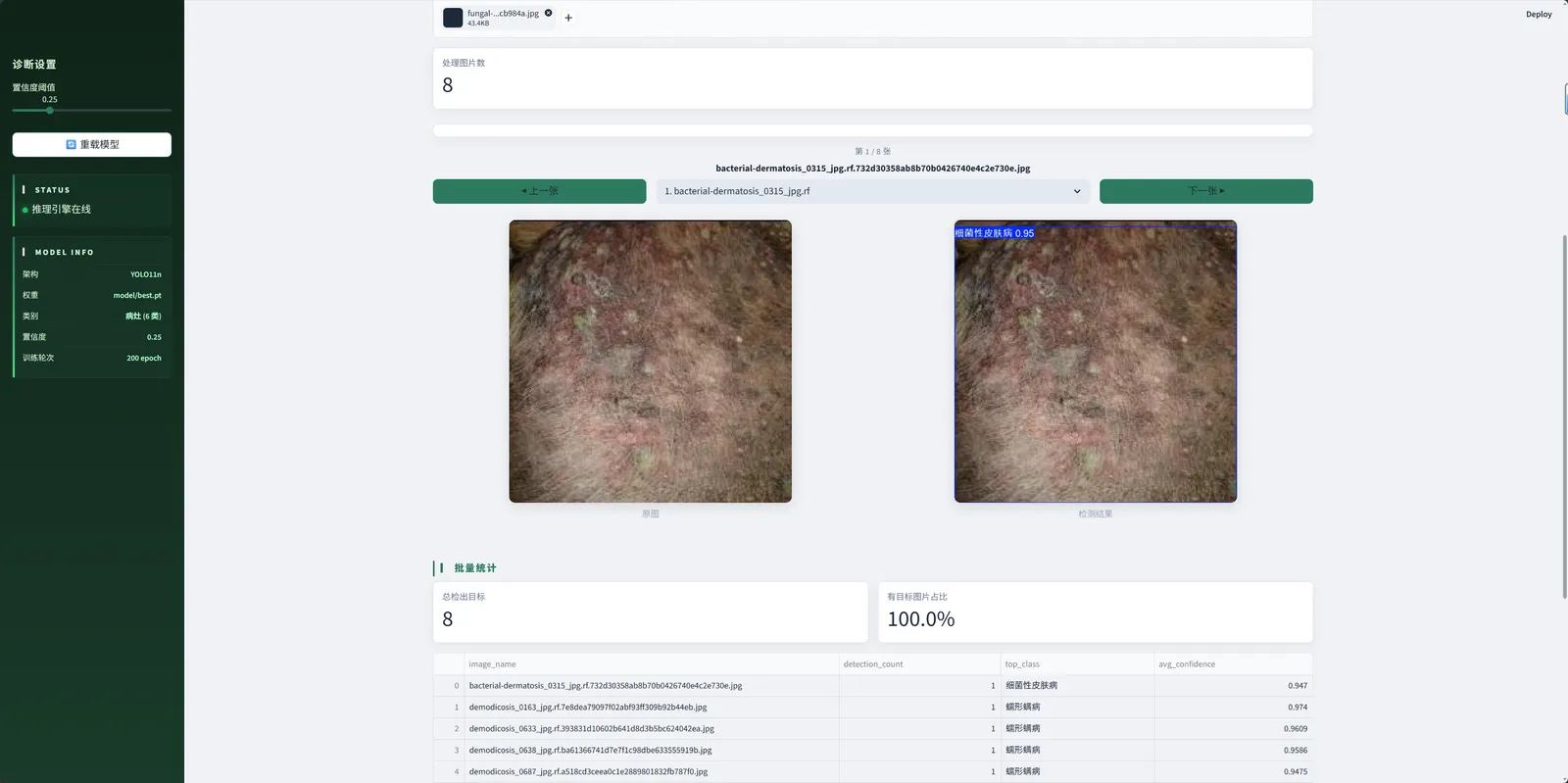Select the demodicosis_0638 table row name cell
Viewport: 1568px width, 783px height.
(651, 751)
